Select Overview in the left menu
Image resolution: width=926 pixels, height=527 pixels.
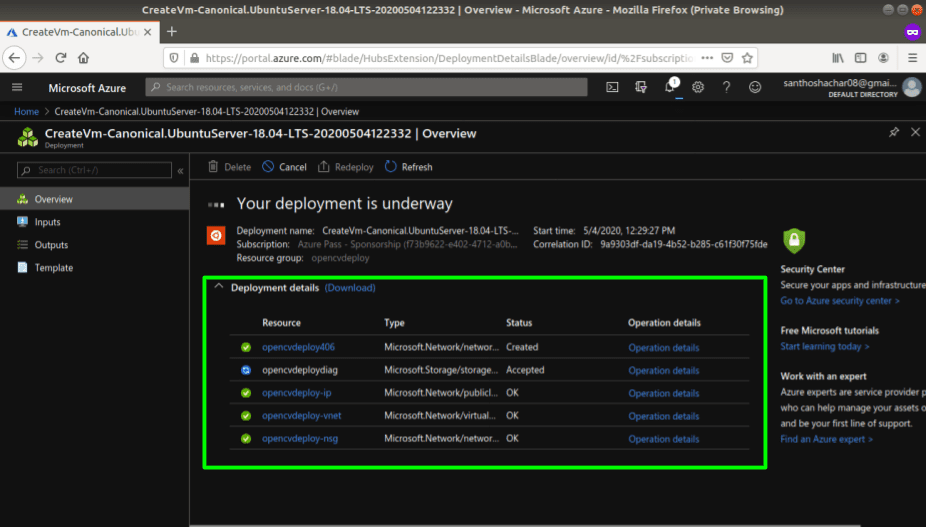click(94, 199)
